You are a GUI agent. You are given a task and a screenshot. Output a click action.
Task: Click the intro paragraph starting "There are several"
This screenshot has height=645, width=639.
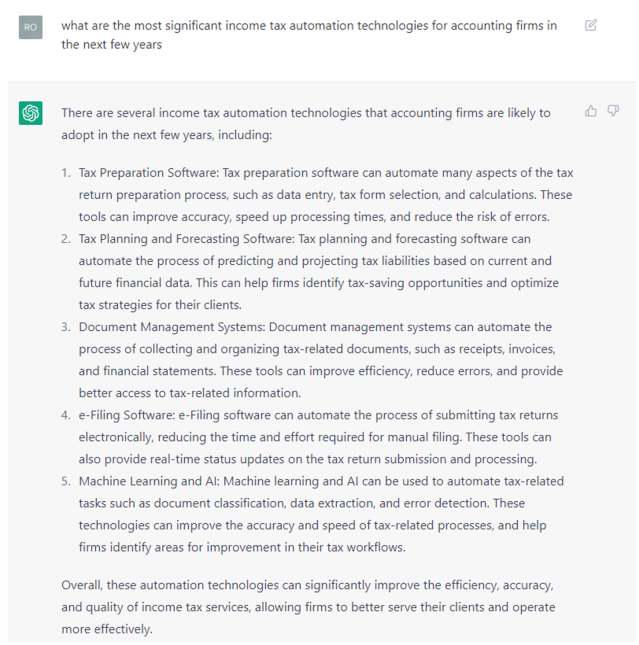tap(305, 123)
